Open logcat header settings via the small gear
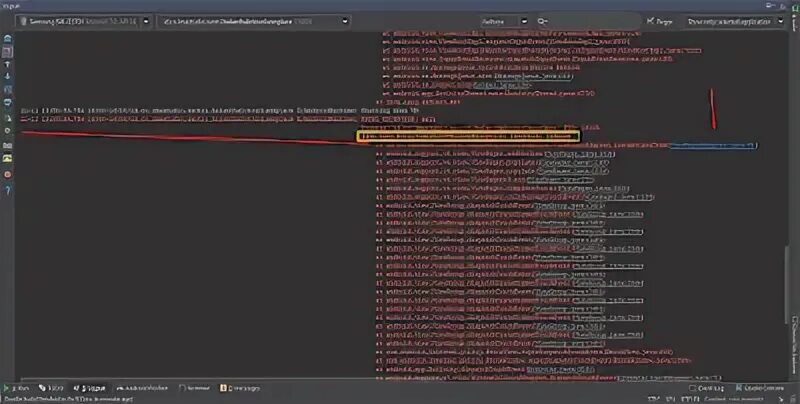The height and width of the screenshot is (404, 800). (x=7, y=131)
